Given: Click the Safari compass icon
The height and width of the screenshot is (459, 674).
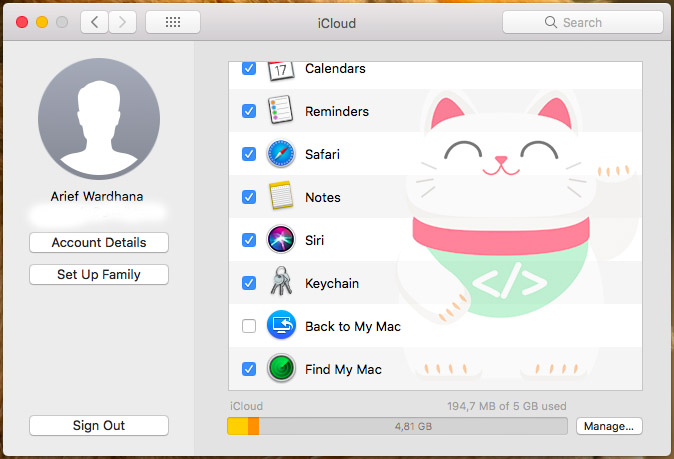Looking at the screenshot, I should pos(281,154).
